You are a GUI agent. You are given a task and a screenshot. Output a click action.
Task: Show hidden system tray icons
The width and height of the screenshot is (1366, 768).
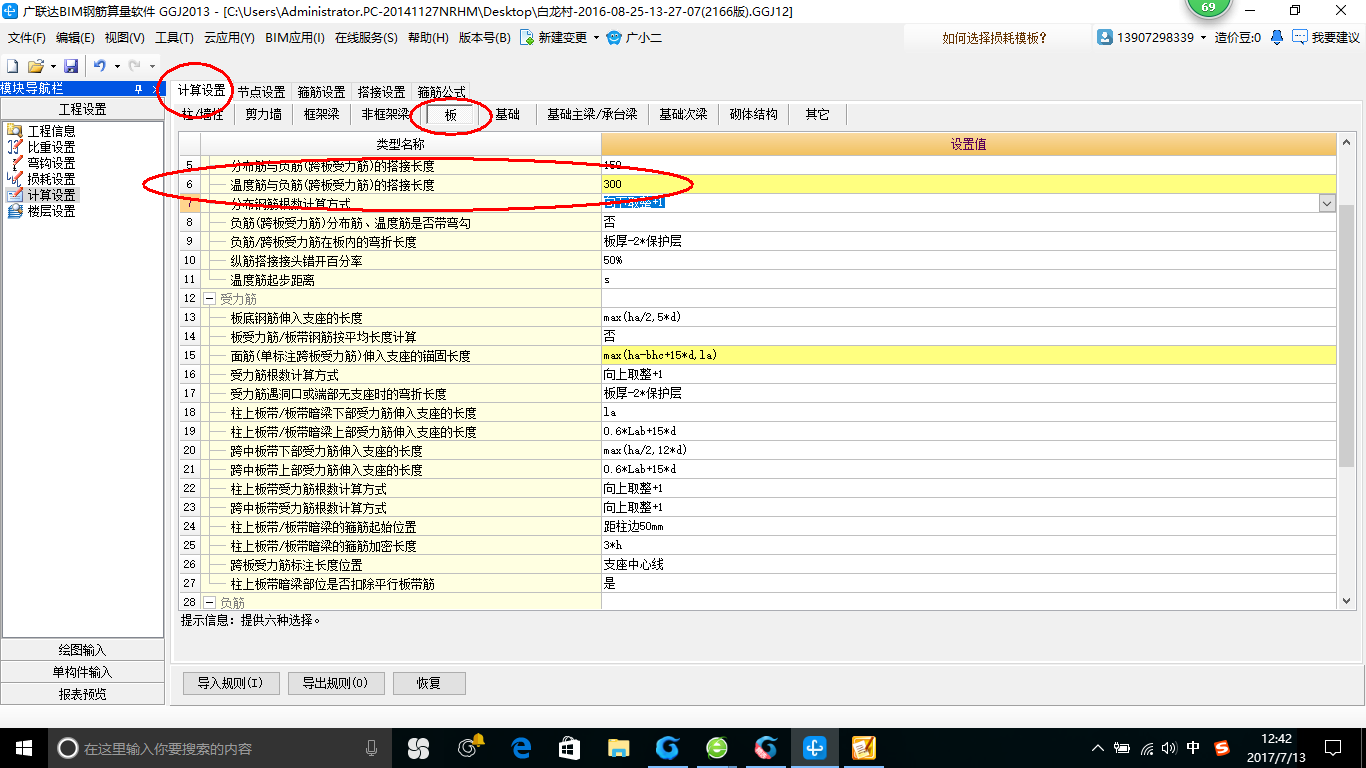point(1098,747)
